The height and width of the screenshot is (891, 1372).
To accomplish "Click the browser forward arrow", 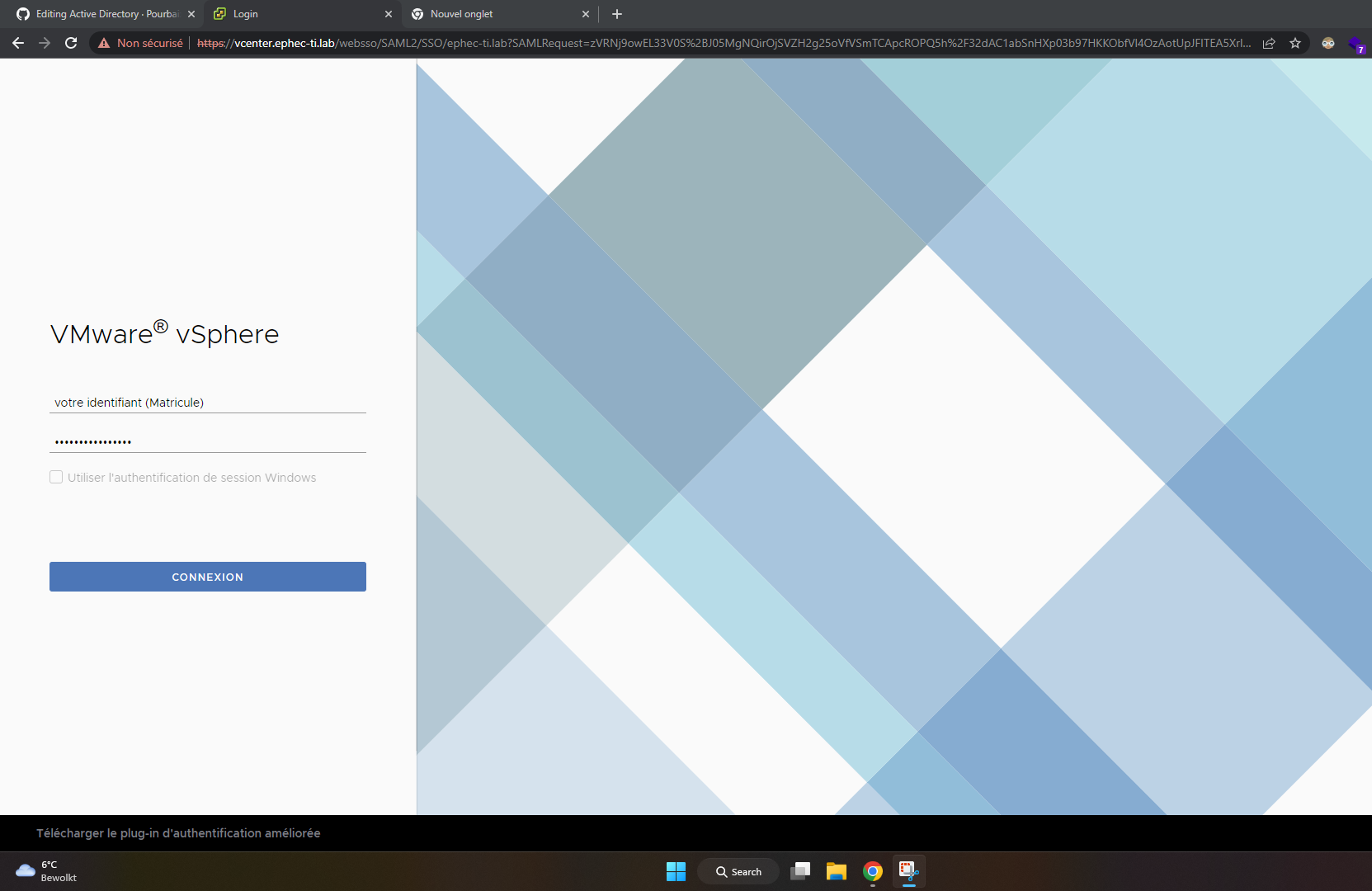I will click(45, 43).
